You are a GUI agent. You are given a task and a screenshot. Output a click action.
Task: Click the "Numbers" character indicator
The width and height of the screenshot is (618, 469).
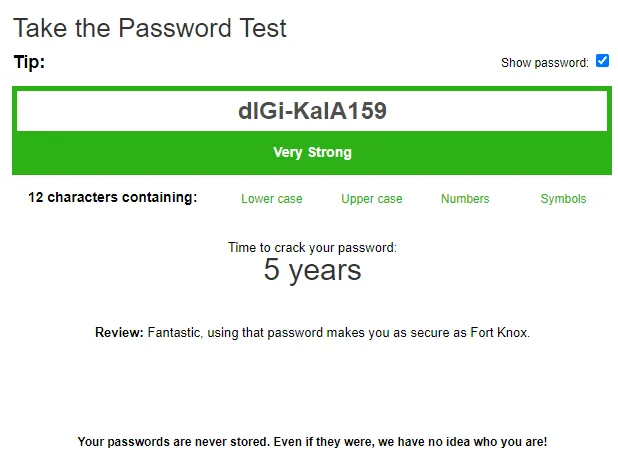(x=465, y=199)
